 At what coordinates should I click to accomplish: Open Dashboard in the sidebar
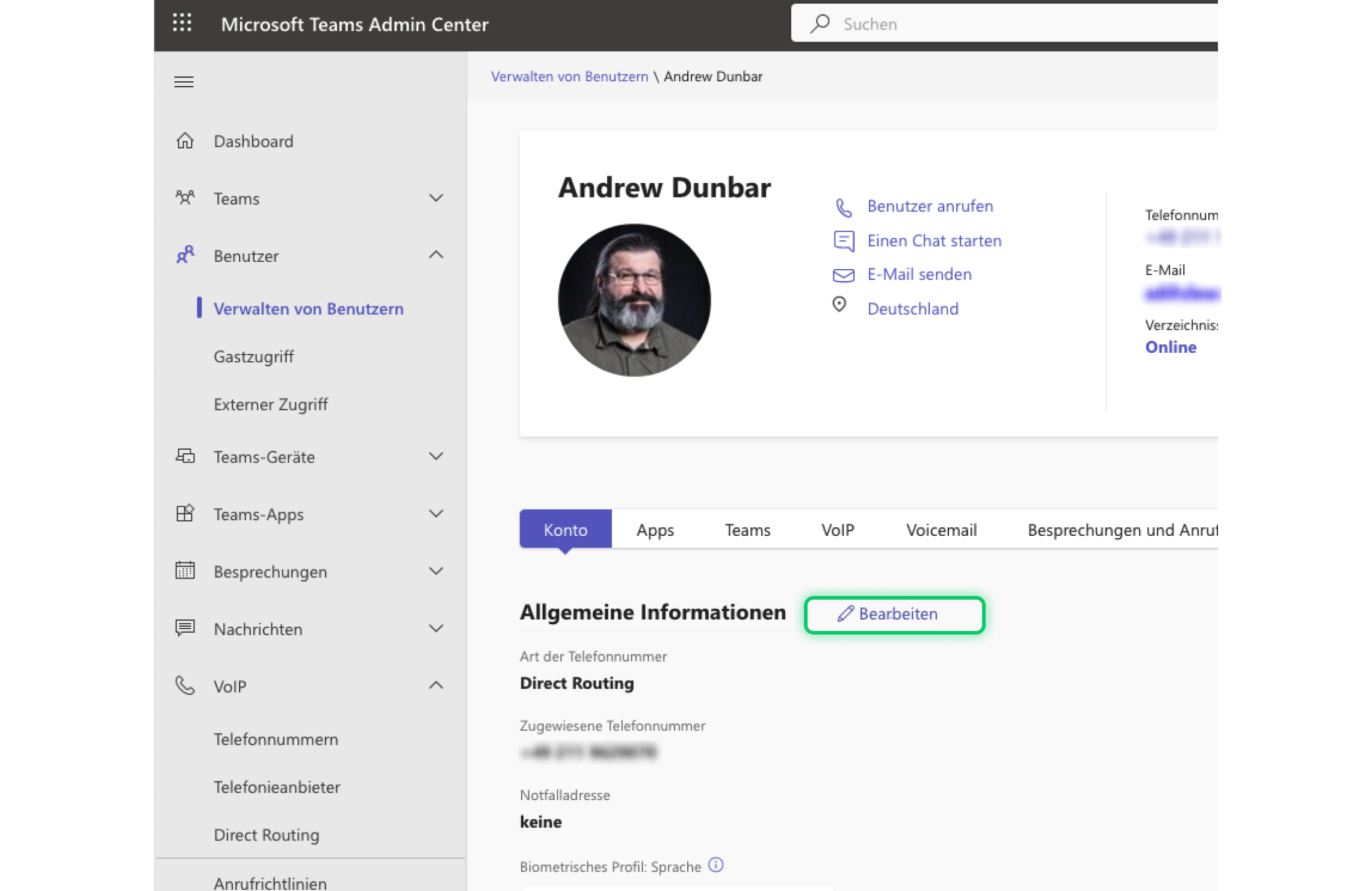[x=253, y=141]
